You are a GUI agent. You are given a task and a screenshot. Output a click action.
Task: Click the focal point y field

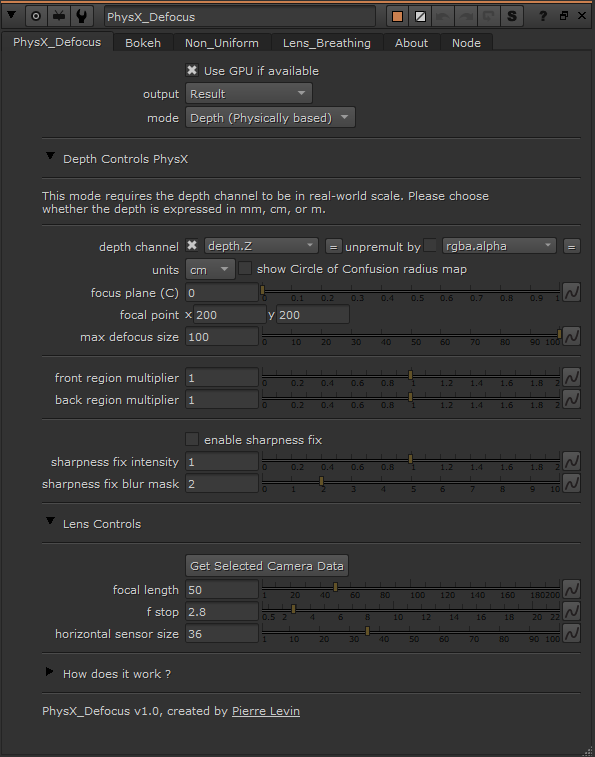pos(313,315)
